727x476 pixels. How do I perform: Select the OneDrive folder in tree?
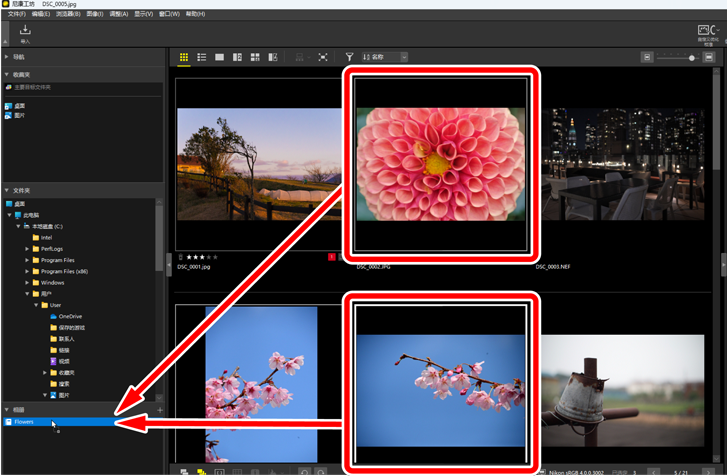point(70,316)
